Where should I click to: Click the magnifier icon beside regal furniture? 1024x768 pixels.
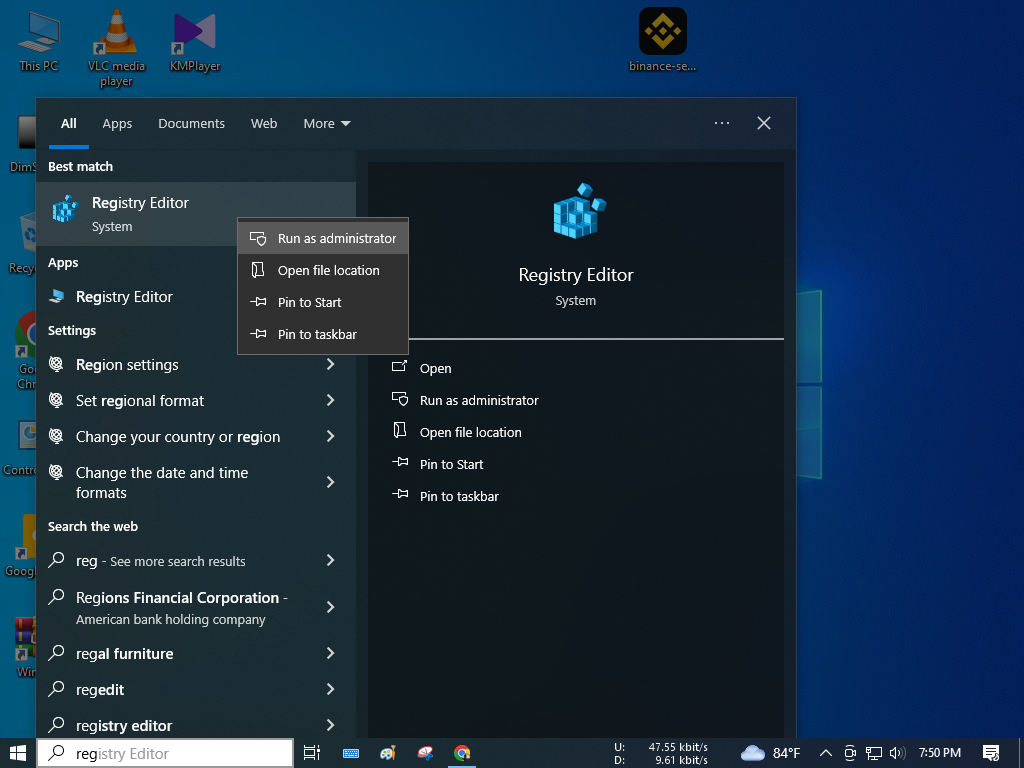point(56,652)
